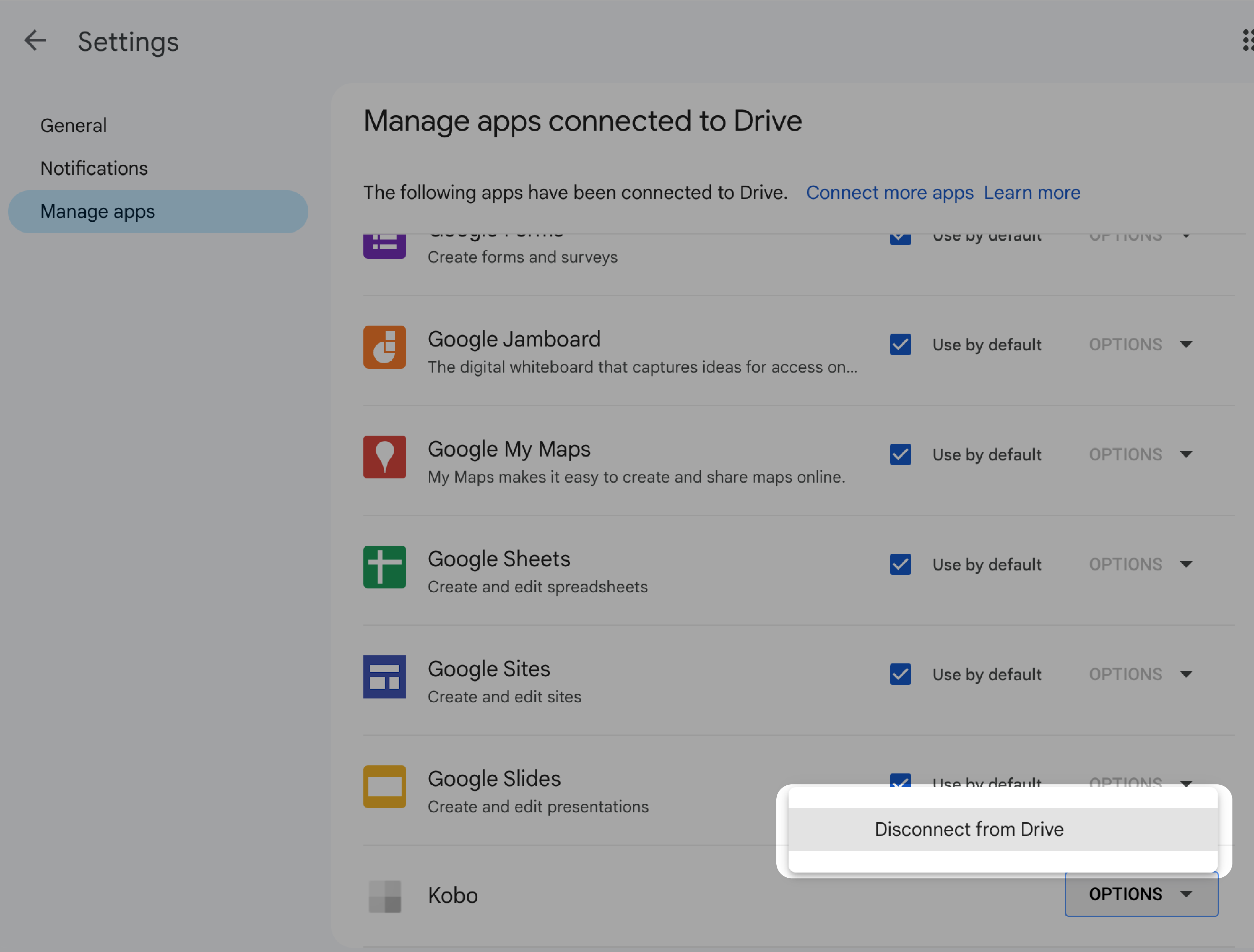Screen dimensions: 1254x952
Task: Click the Google Slides app icon
Action: (385, 787)
